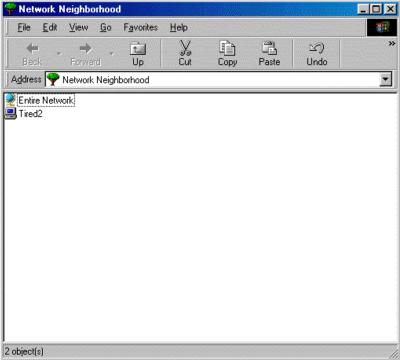Click the Copy toolbar icon
The image size is (400, 360).
(227, 48)
